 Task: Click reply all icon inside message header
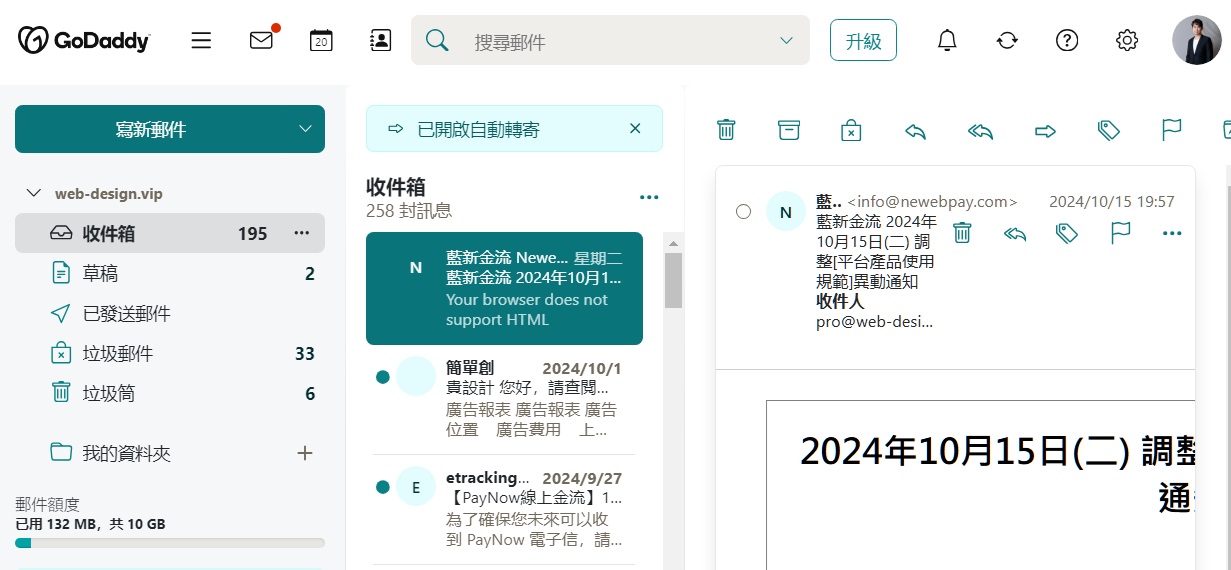[1015, 233]
